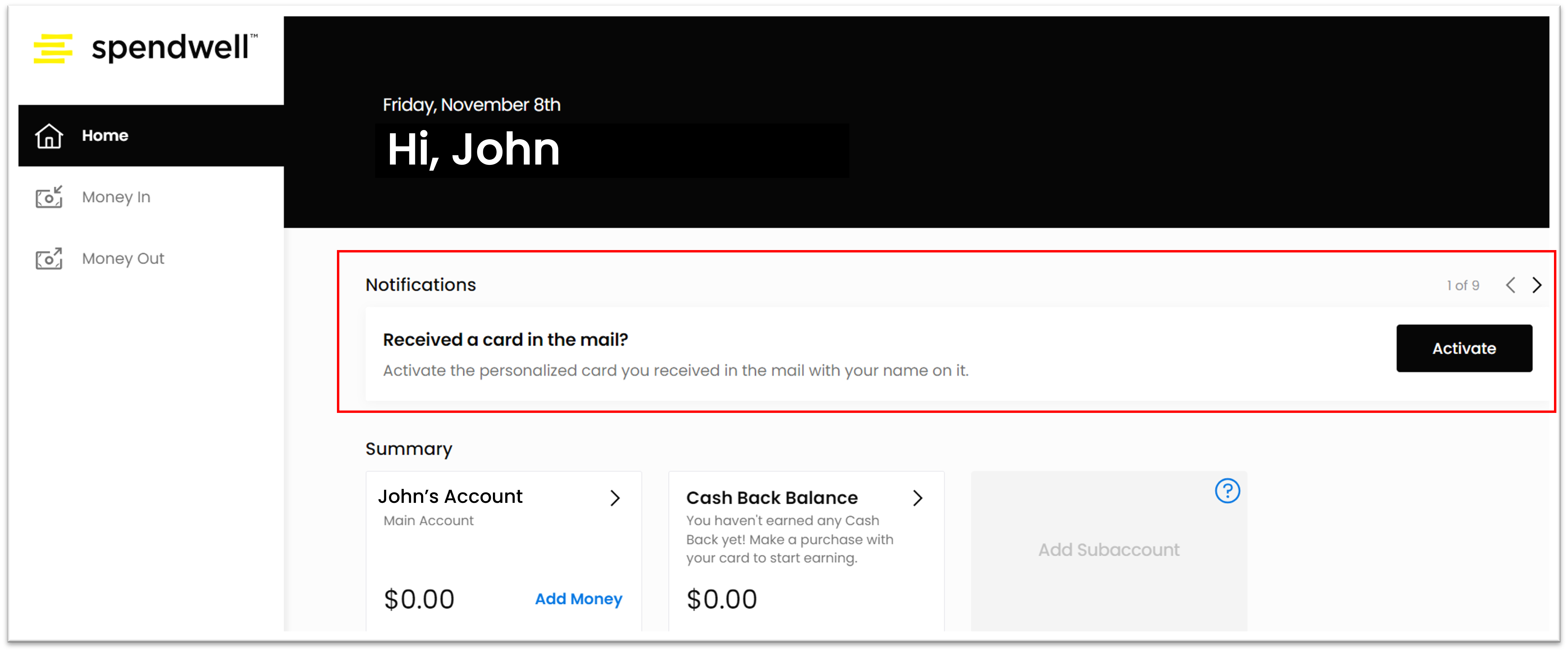Click the John's Account title
The height and width of the screenshot is (652, 1568).
(x=450, y=497)
